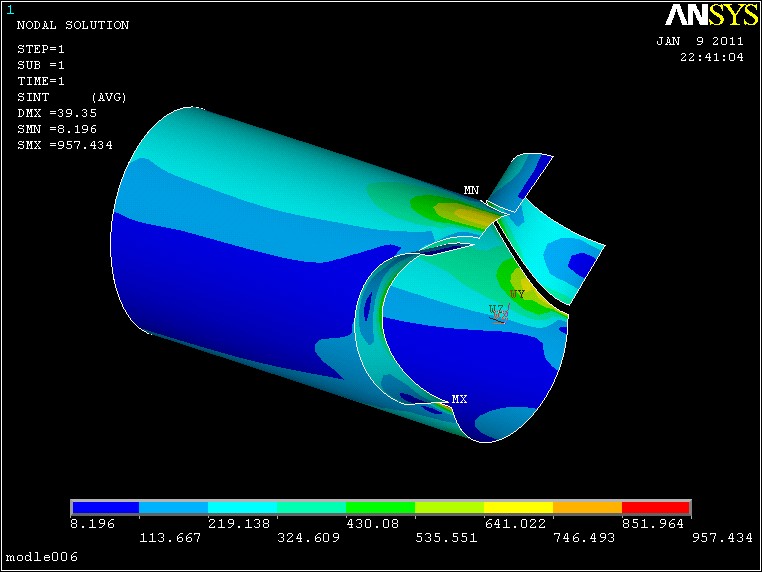The height and width of the screenshot is (572, 762).
Task: Click the 957.434 legend value
Action: [722, 537]
